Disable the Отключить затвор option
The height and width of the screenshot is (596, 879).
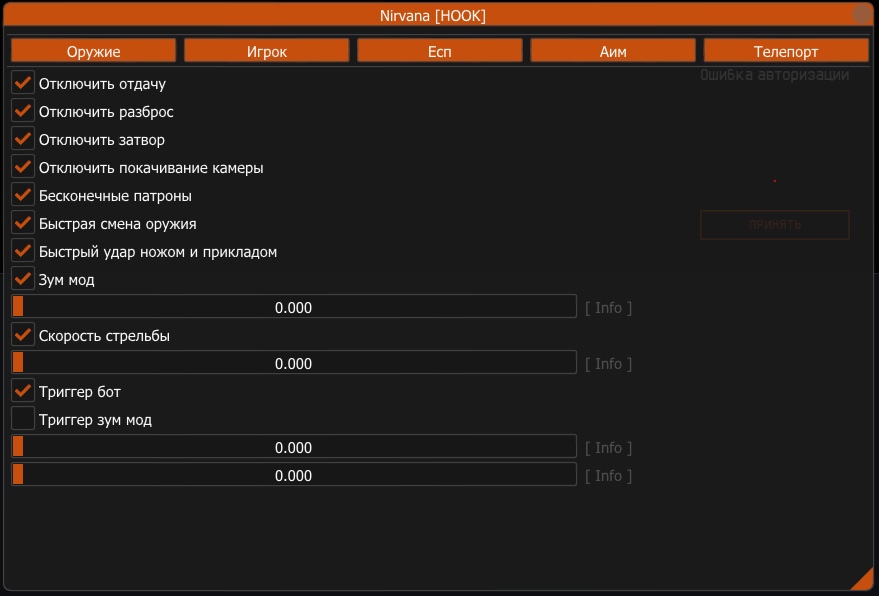pyautogui.click(x=23, y=139)
